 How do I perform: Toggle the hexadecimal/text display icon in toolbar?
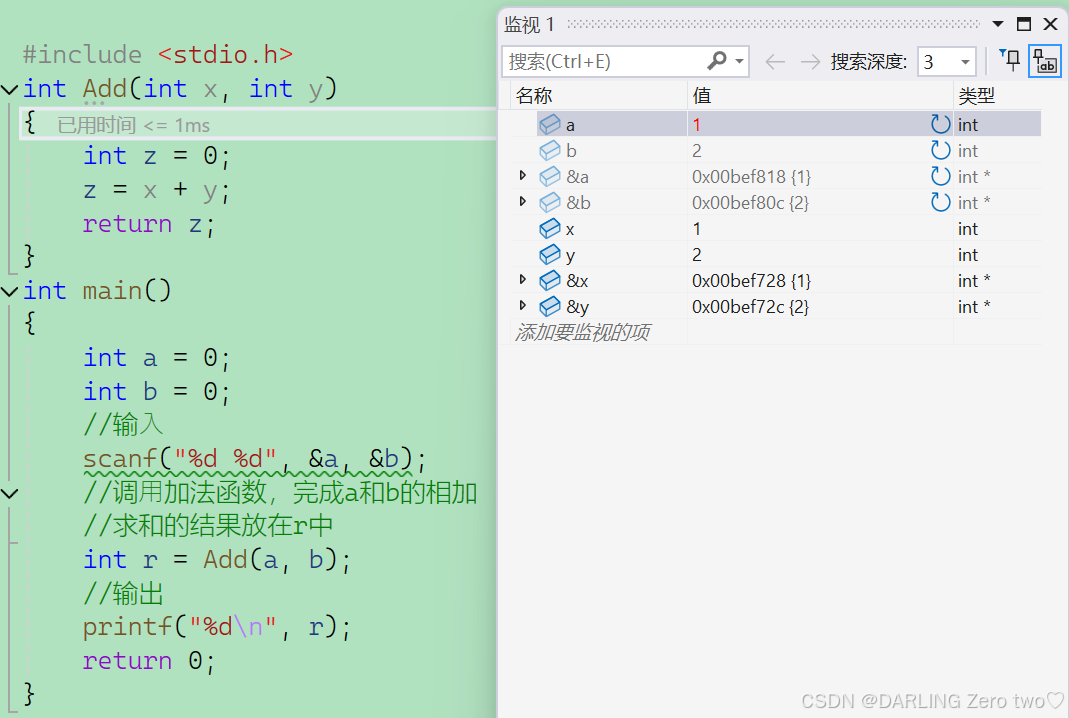(1044, 61)
